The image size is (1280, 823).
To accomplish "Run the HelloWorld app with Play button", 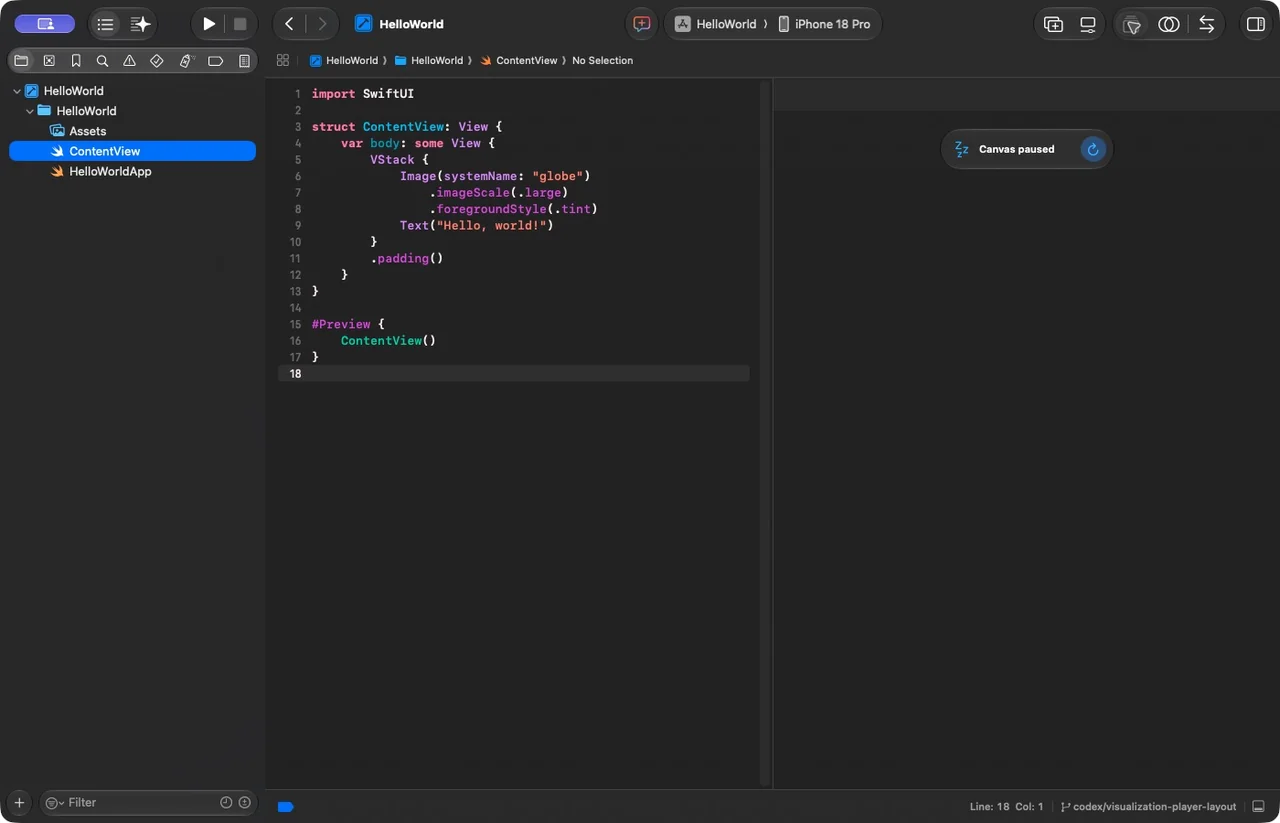I will pyautogui.click(x=209, y=24).
